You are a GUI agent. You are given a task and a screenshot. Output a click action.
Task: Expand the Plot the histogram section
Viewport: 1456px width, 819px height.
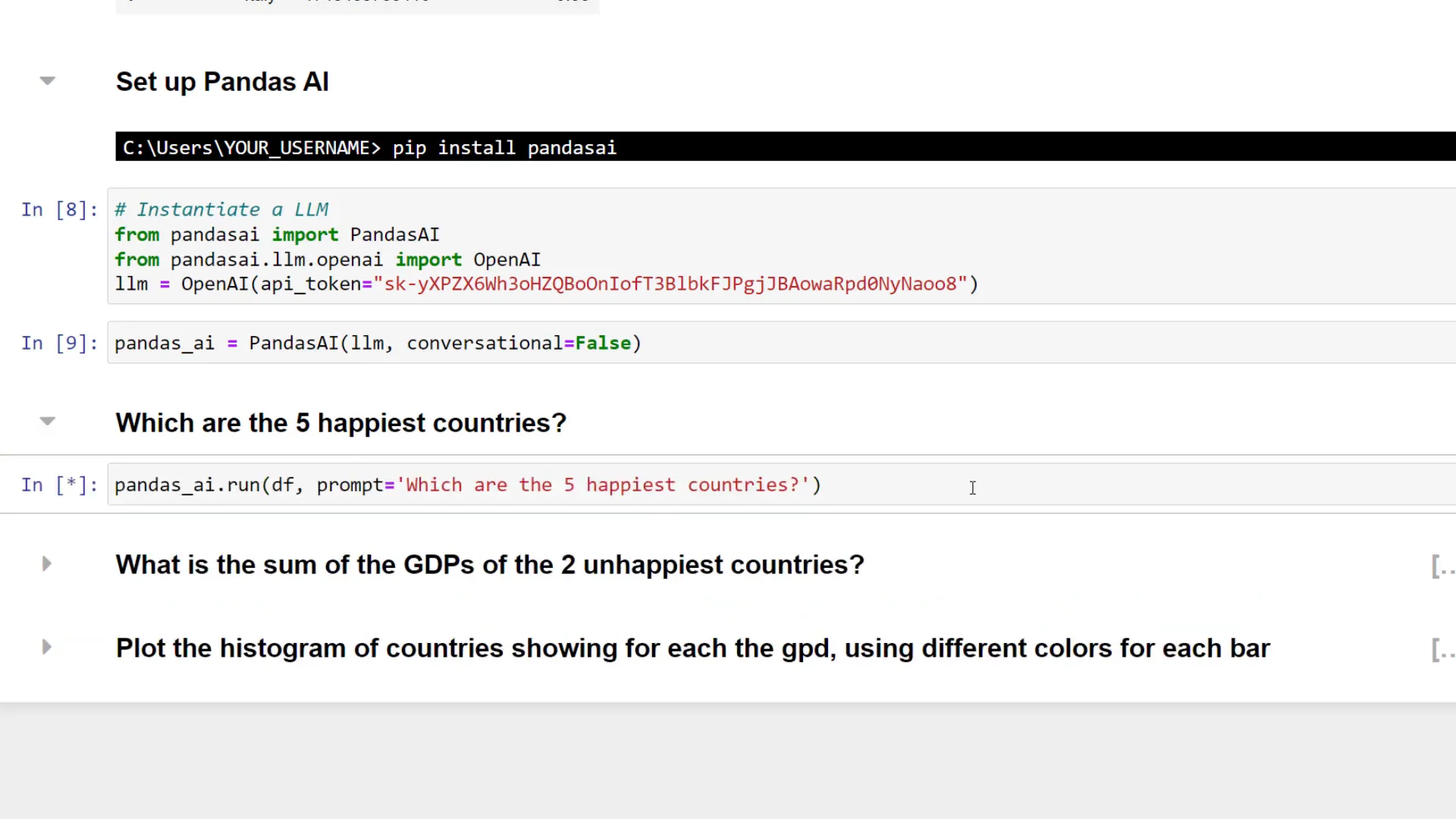[x=46, y=647]
